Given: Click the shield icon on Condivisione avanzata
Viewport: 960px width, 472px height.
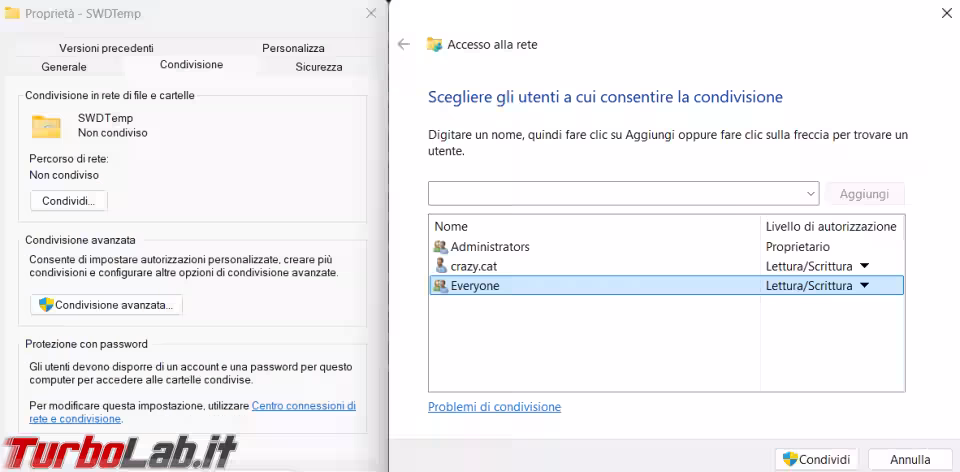Looking at the screenshot, I should [x=46, y=304].
